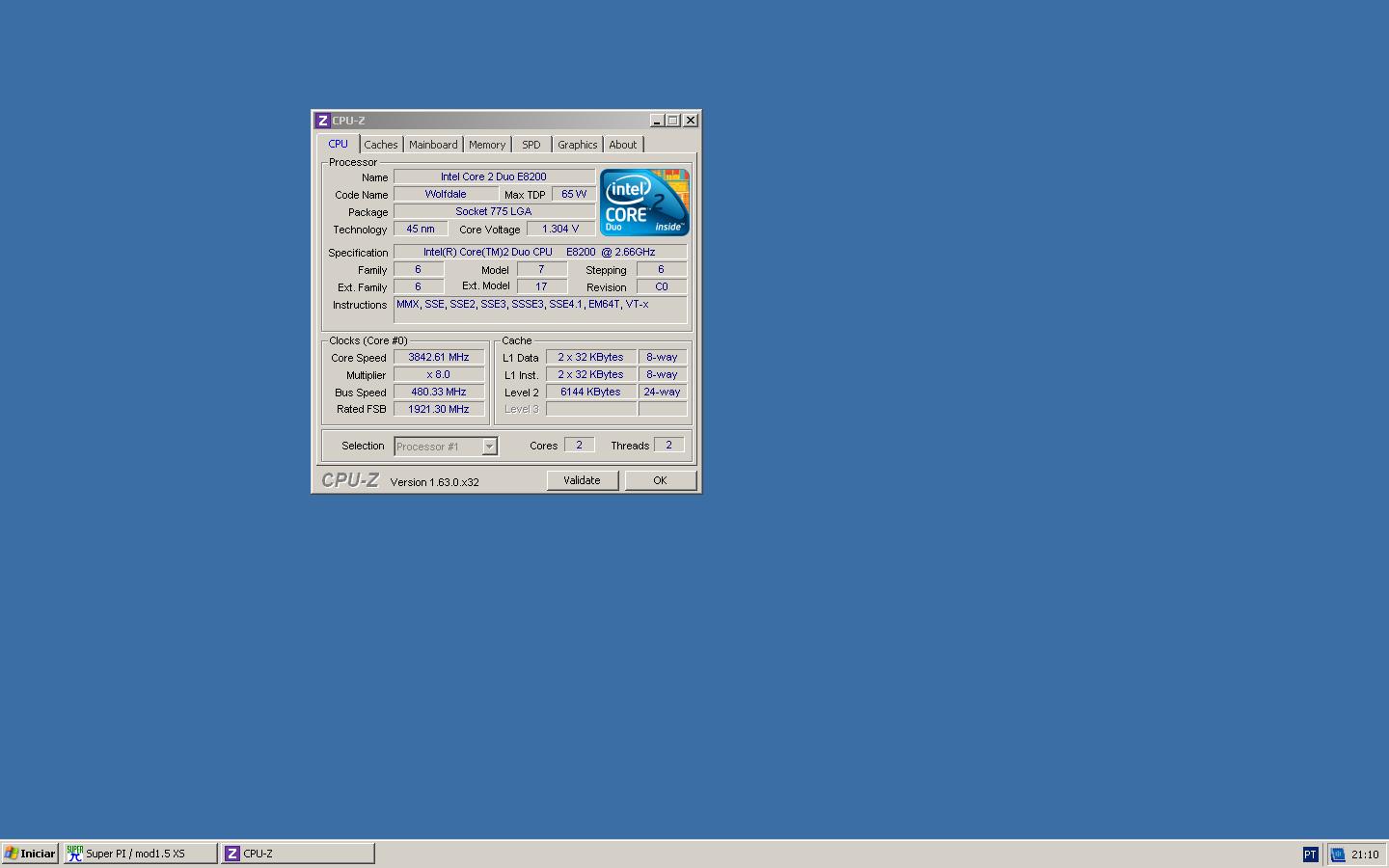Go to the SPD tab
1389x868 pixels.
pos(531,145)
